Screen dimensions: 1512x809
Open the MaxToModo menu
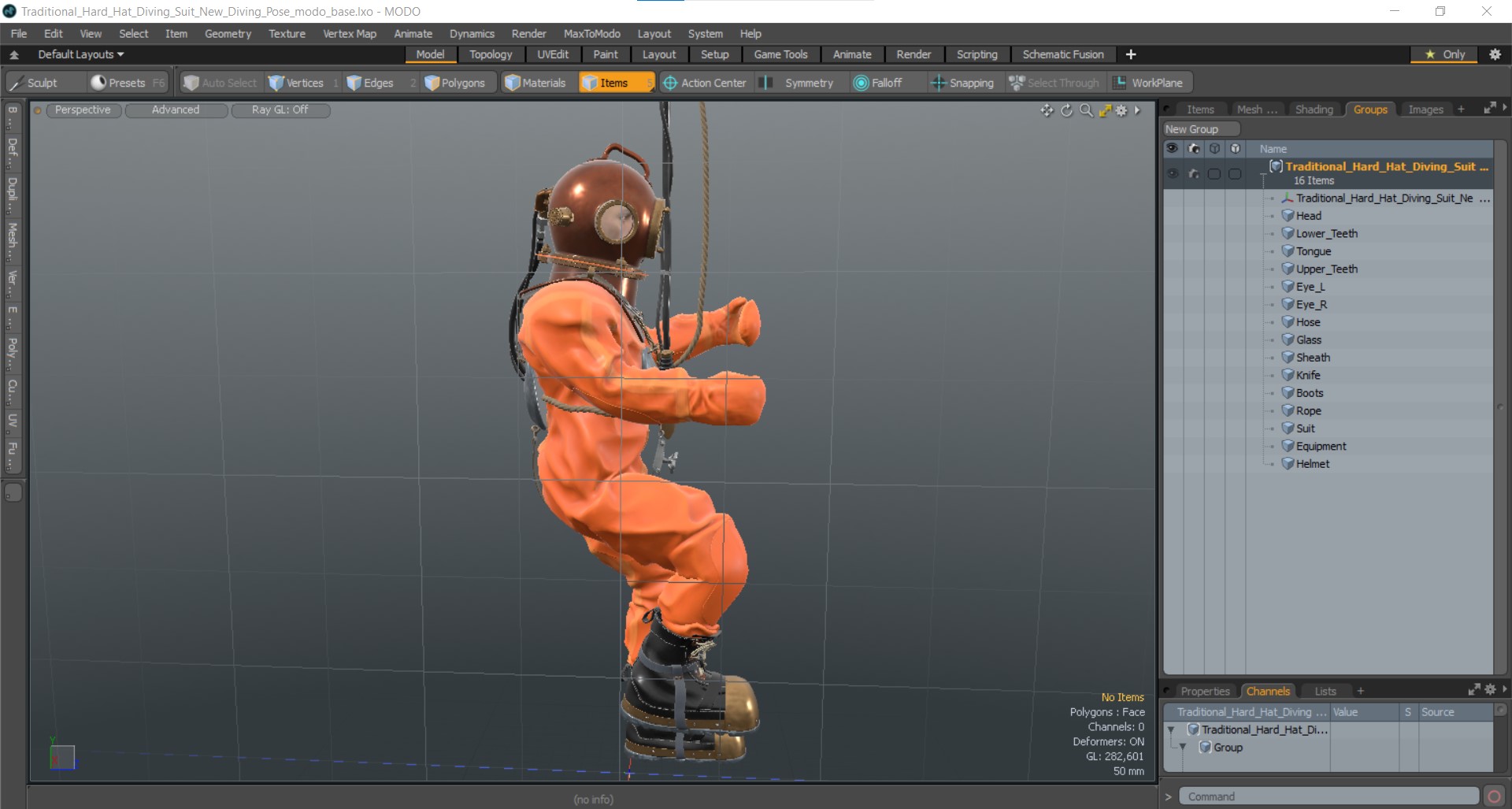point(591,34)
